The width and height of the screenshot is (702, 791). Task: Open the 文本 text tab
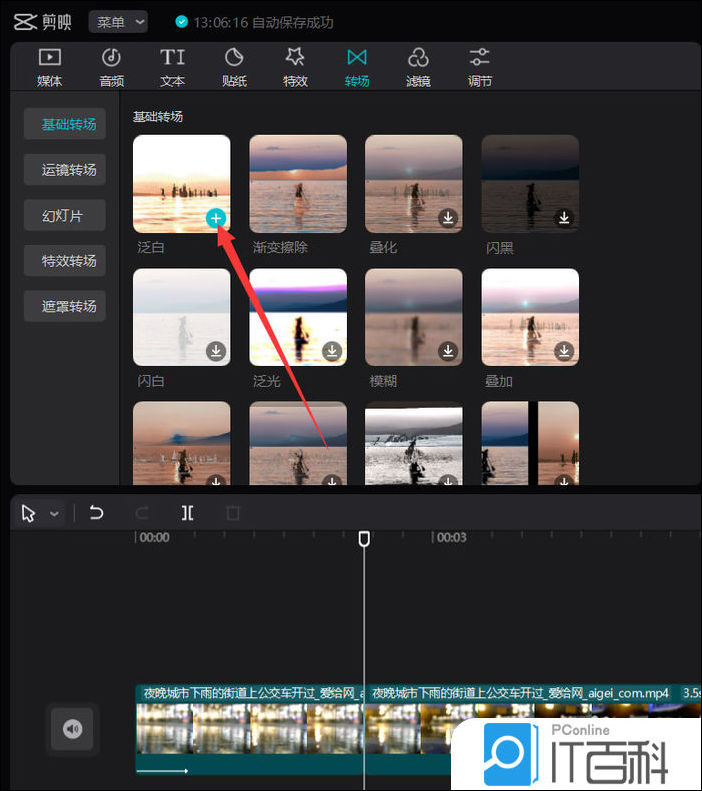click(x=172, y=67)
